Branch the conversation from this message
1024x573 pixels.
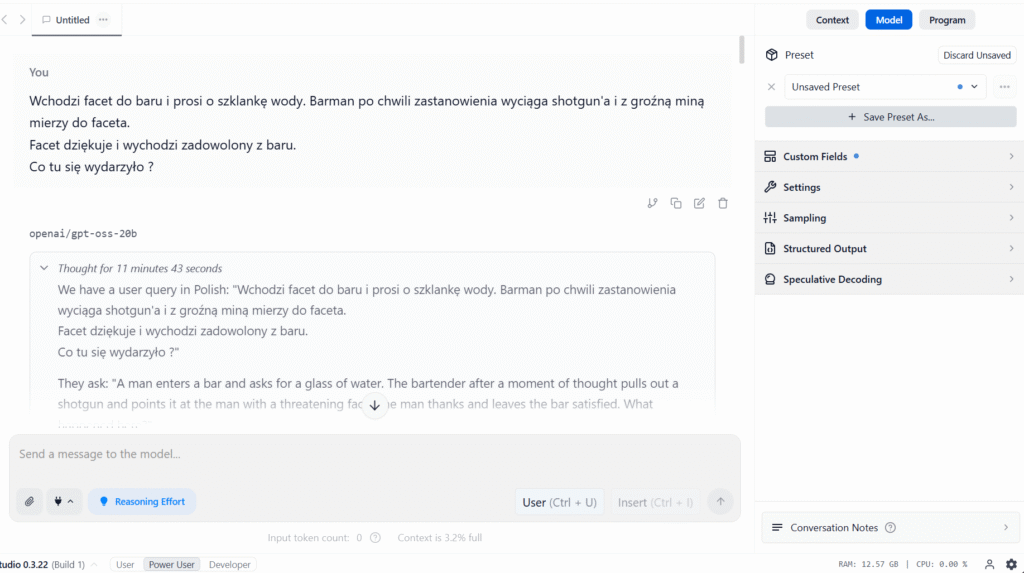[x=652, y=203]
